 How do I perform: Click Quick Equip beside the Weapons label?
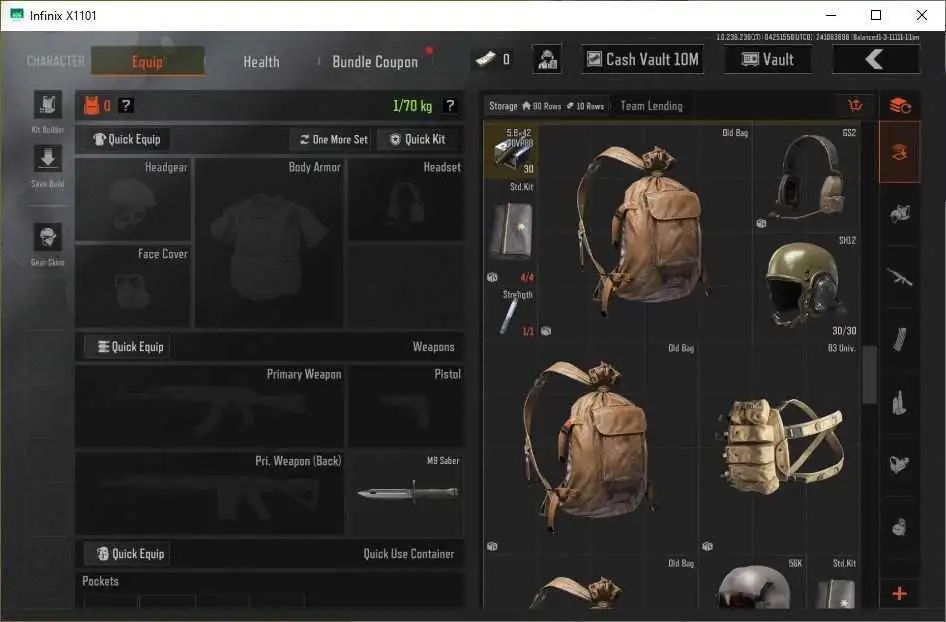pyautogui.click(x=127, y=347)
